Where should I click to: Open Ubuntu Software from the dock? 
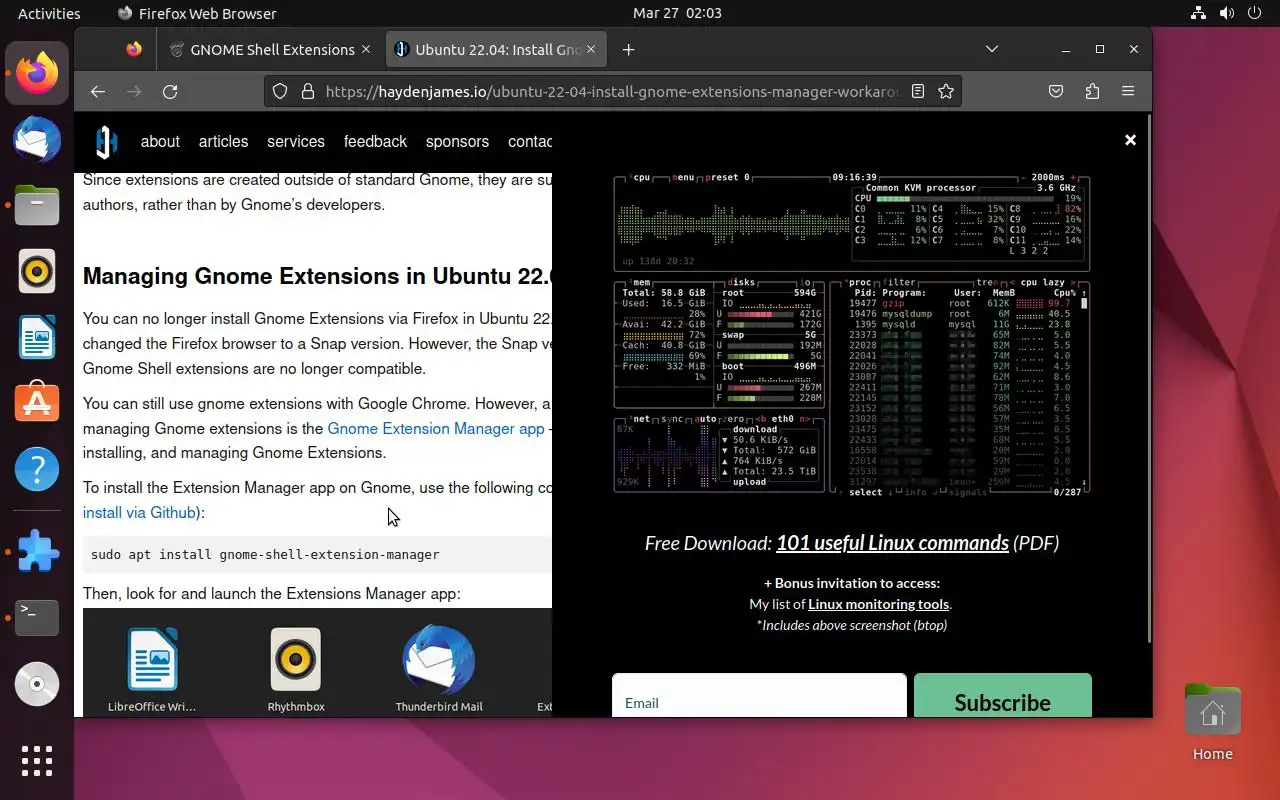(x=37, y=403)
